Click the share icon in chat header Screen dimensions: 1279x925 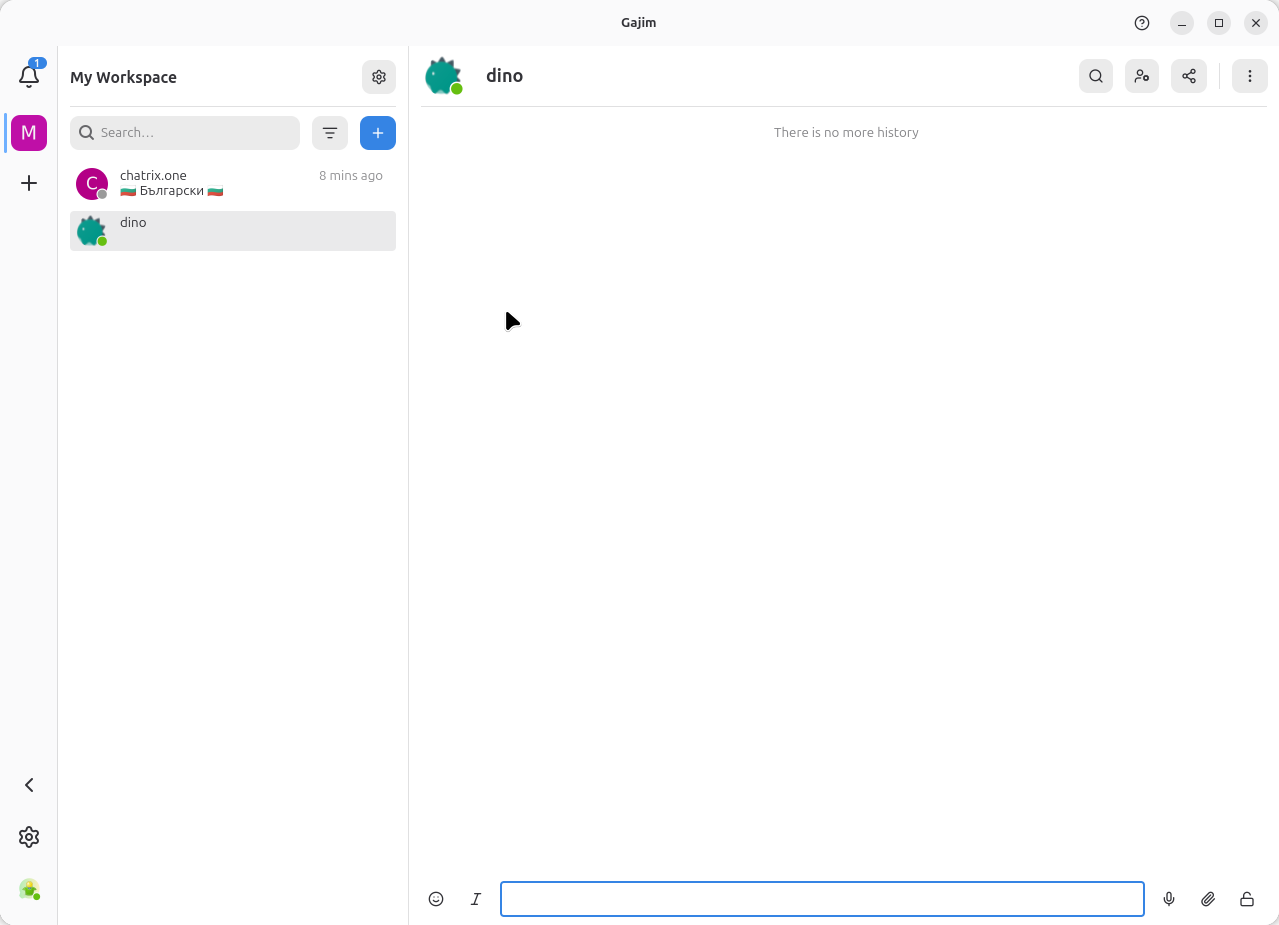(x=1189, y=76)
